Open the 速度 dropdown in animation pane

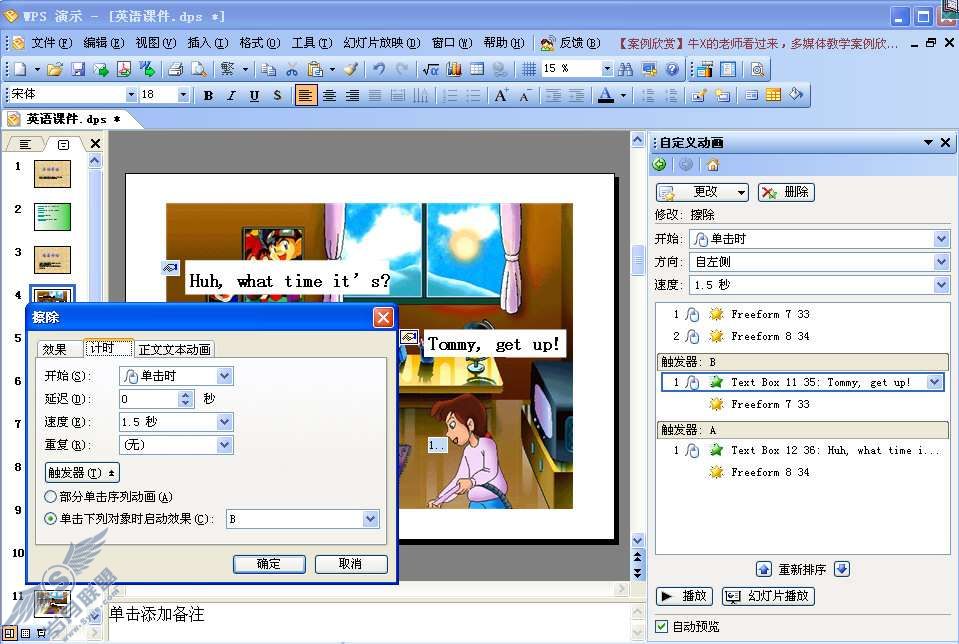coord(941,284)
